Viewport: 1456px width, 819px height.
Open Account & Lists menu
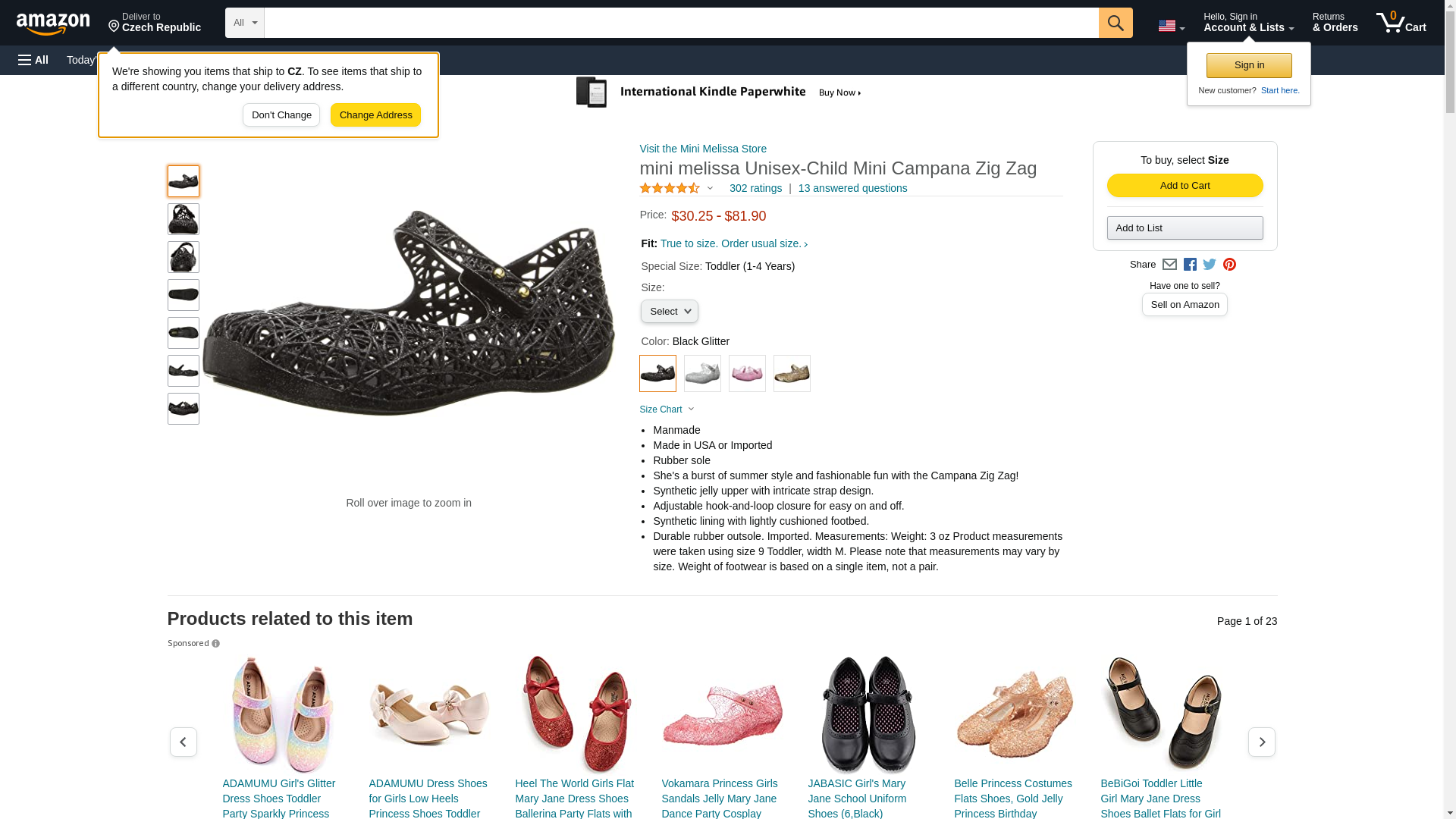coord(1248,23)
